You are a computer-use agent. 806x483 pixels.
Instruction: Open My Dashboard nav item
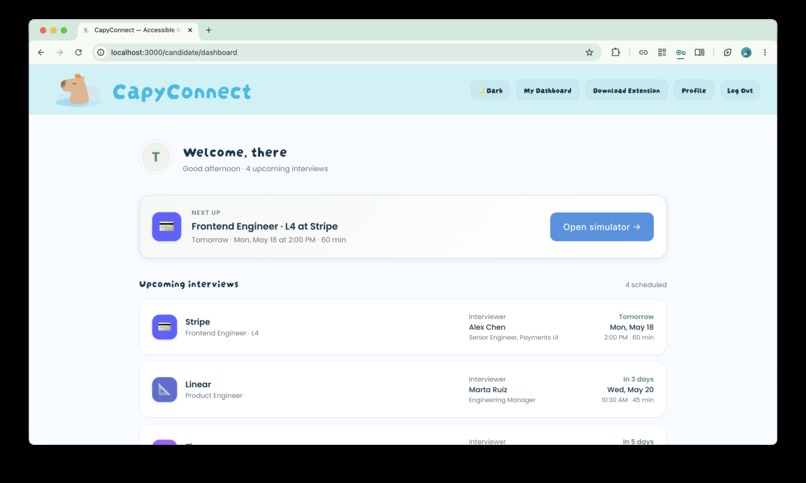click(x=547, y=90)
